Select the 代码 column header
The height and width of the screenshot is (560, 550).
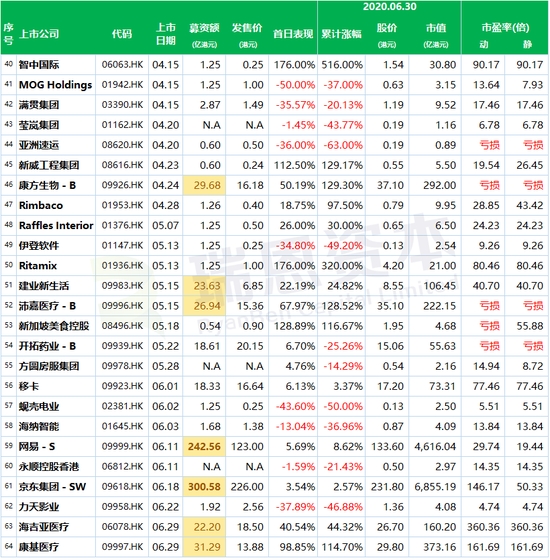122,34
